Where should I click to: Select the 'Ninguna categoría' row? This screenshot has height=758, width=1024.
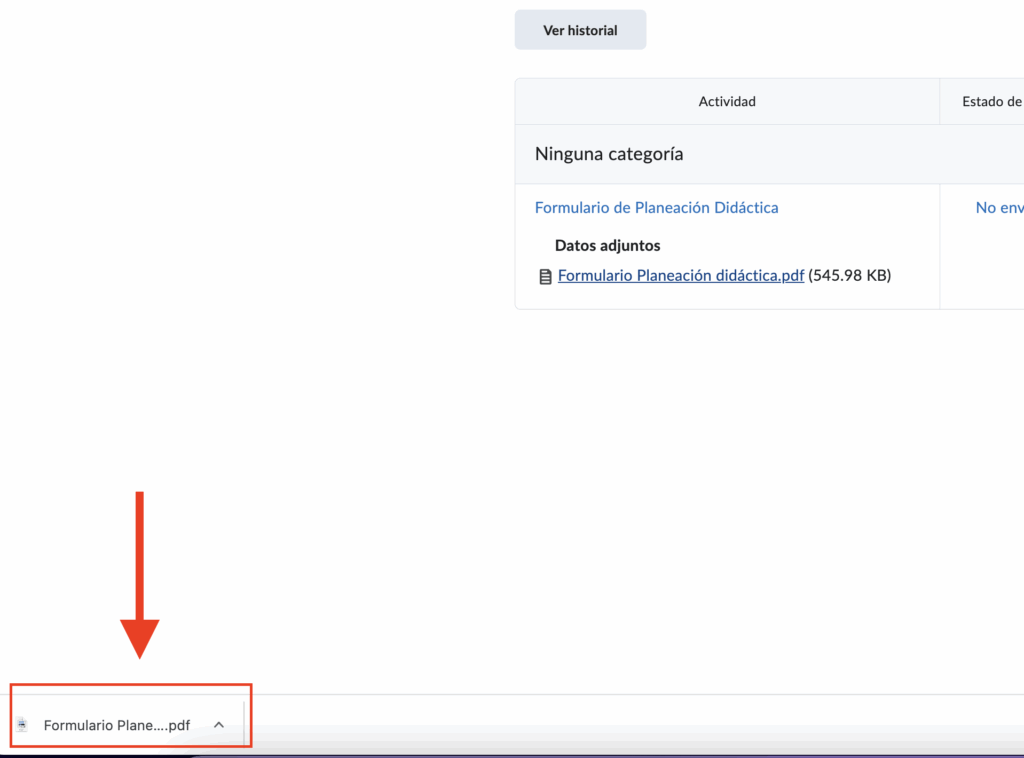(608, 154)
